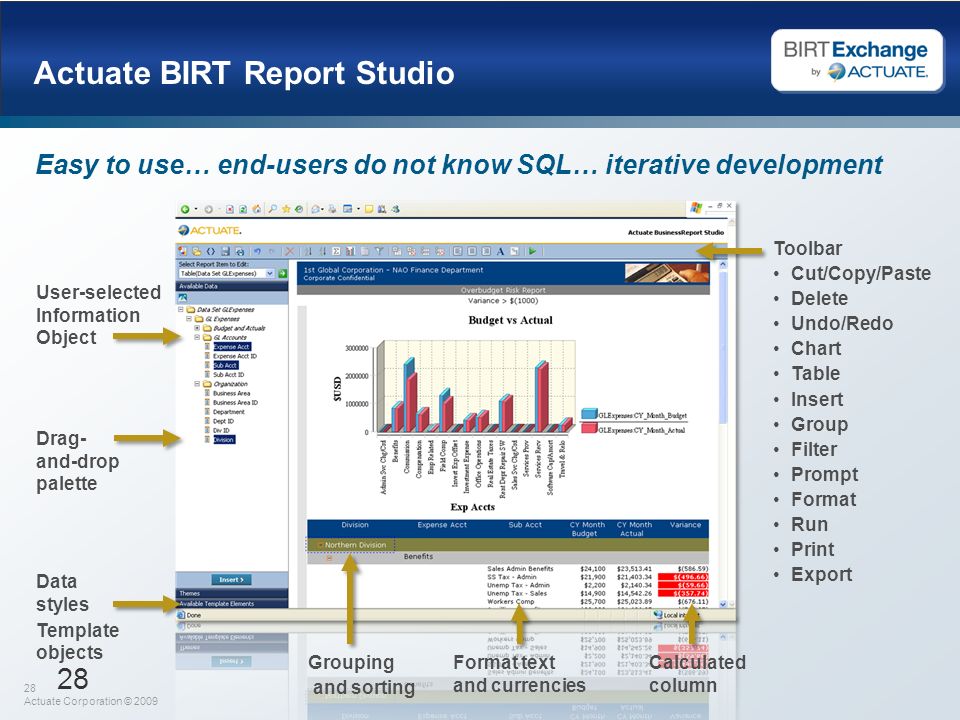
Task: Click the red $(496.66) variance cell
Action: (x=683, y=577)
